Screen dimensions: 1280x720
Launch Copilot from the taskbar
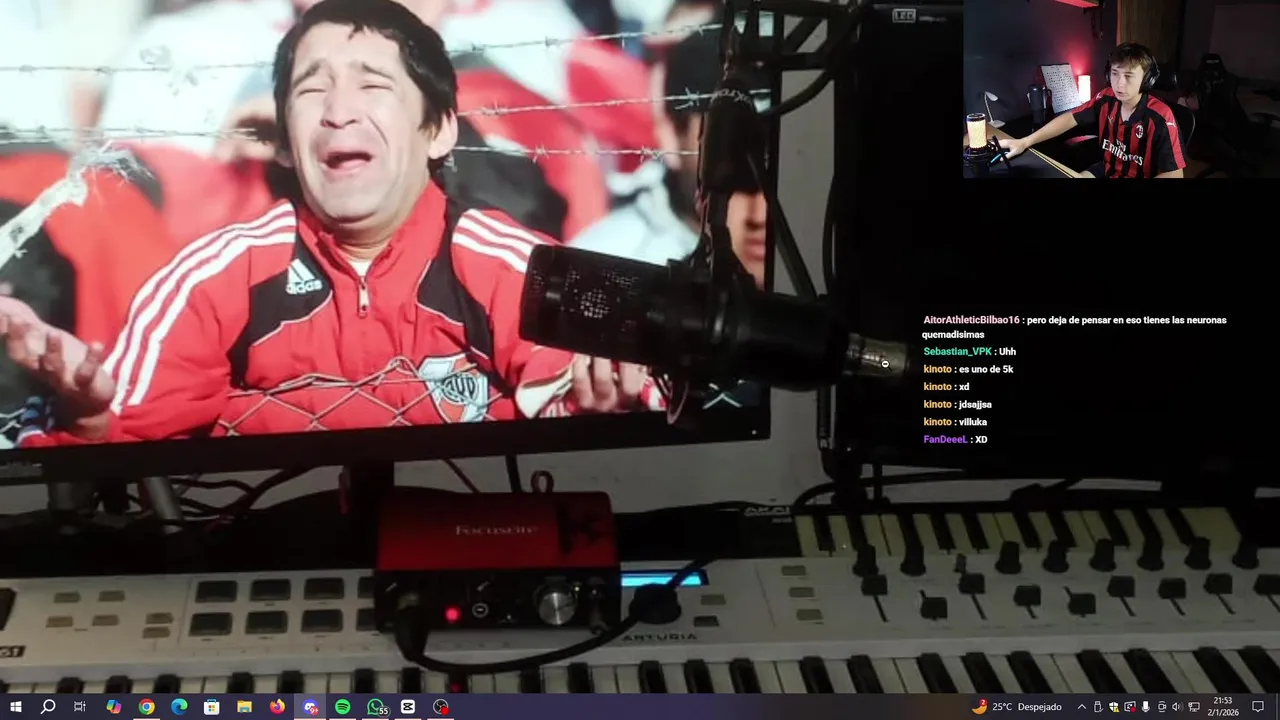click(114, 707)
